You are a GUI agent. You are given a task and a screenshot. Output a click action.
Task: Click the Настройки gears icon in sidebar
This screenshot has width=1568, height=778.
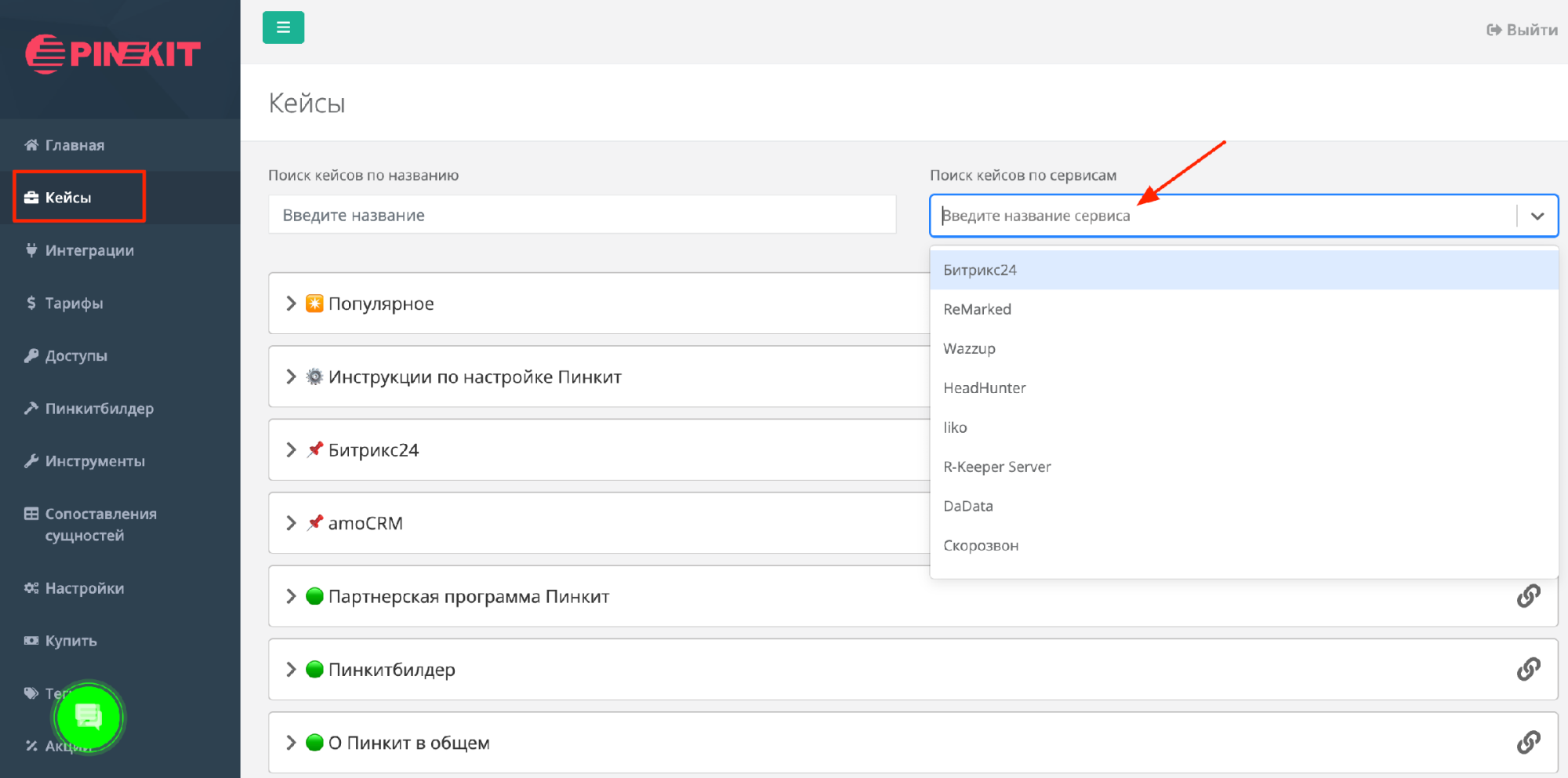pyautogui.click(x=31, y=588)
